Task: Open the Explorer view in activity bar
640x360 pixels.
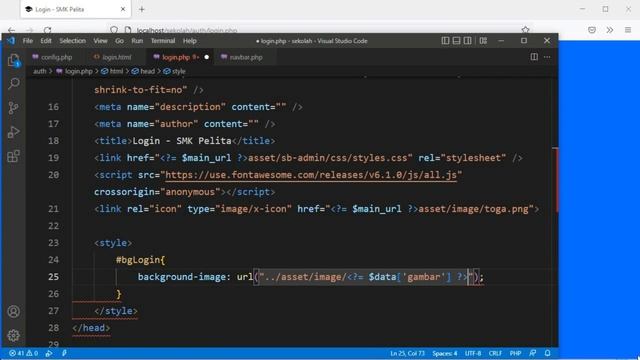Action: tap(13, 60)
